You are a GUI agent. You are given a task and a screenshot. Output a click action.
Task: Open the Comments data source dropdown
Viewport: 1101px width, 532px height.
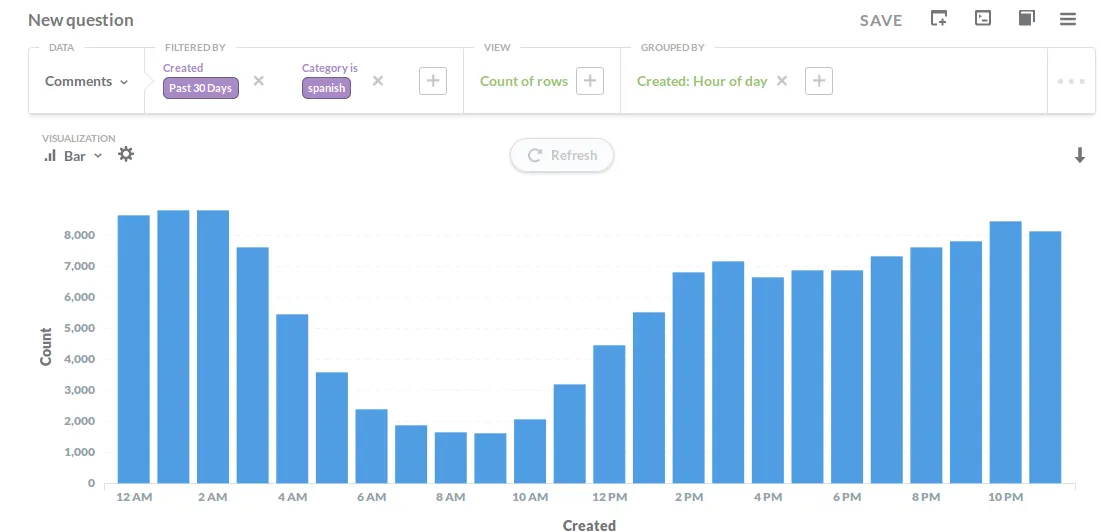pos(86,81)
